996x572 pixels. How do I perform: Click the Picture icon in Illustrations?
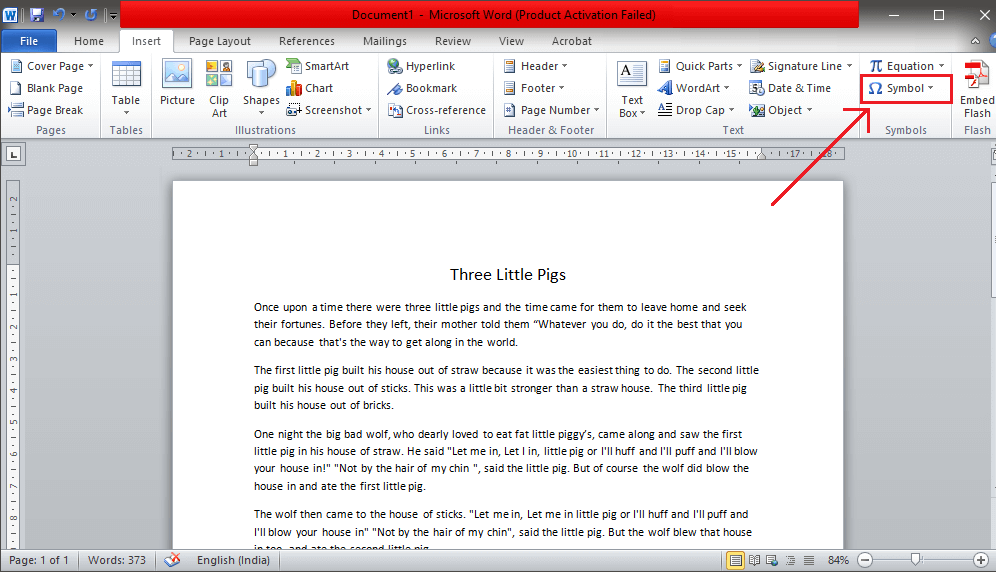point(177,85)
